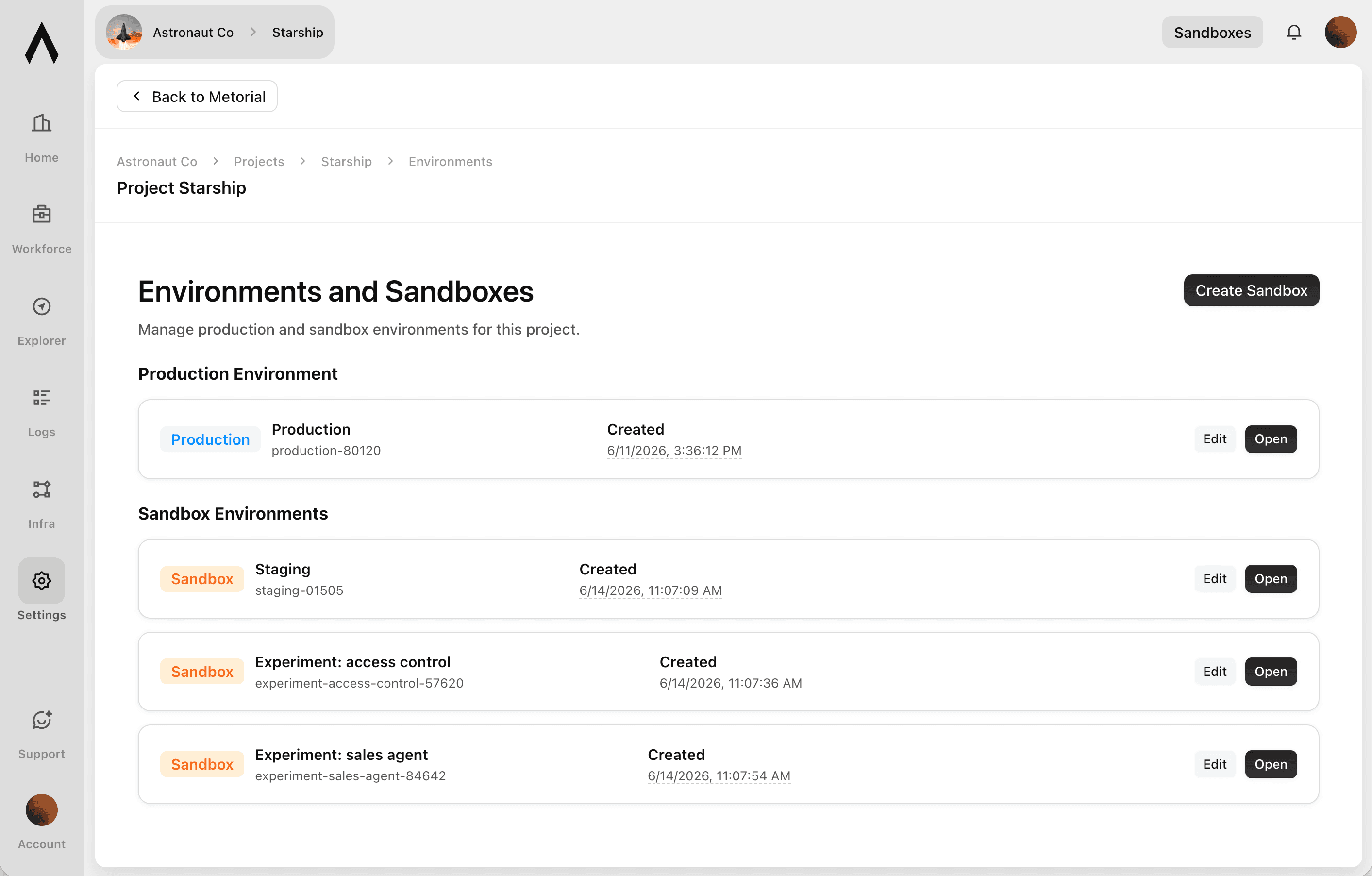Open the Explorer compass icon
The image size is (1372, 876).
[42, 306]
